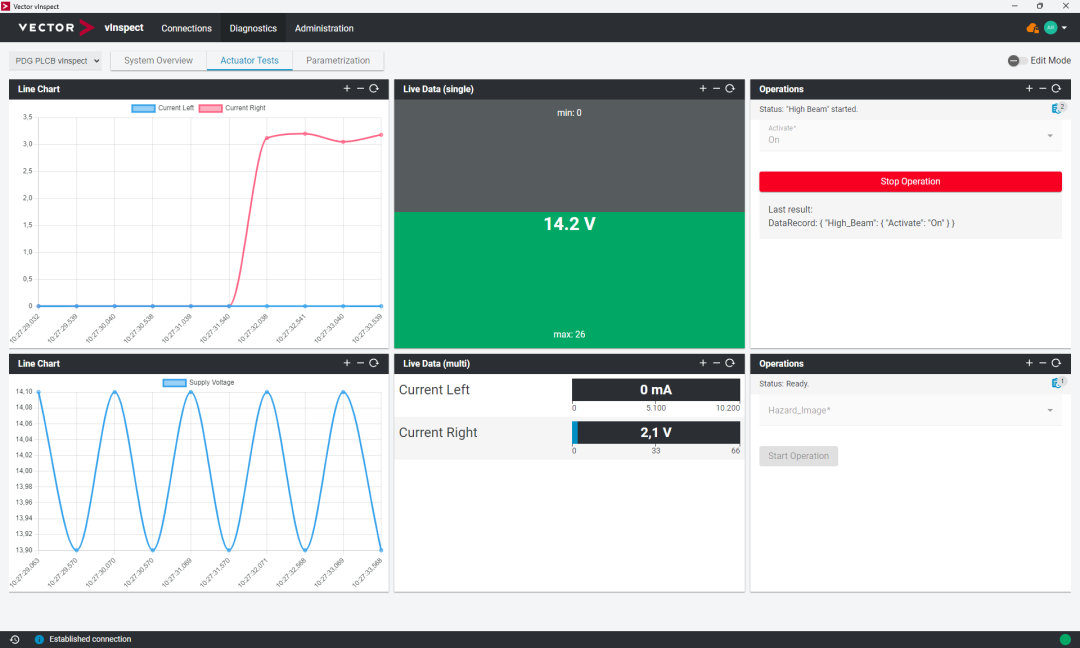
Task: Toggle Edit Mode switch
Action: pos(1017,61)
